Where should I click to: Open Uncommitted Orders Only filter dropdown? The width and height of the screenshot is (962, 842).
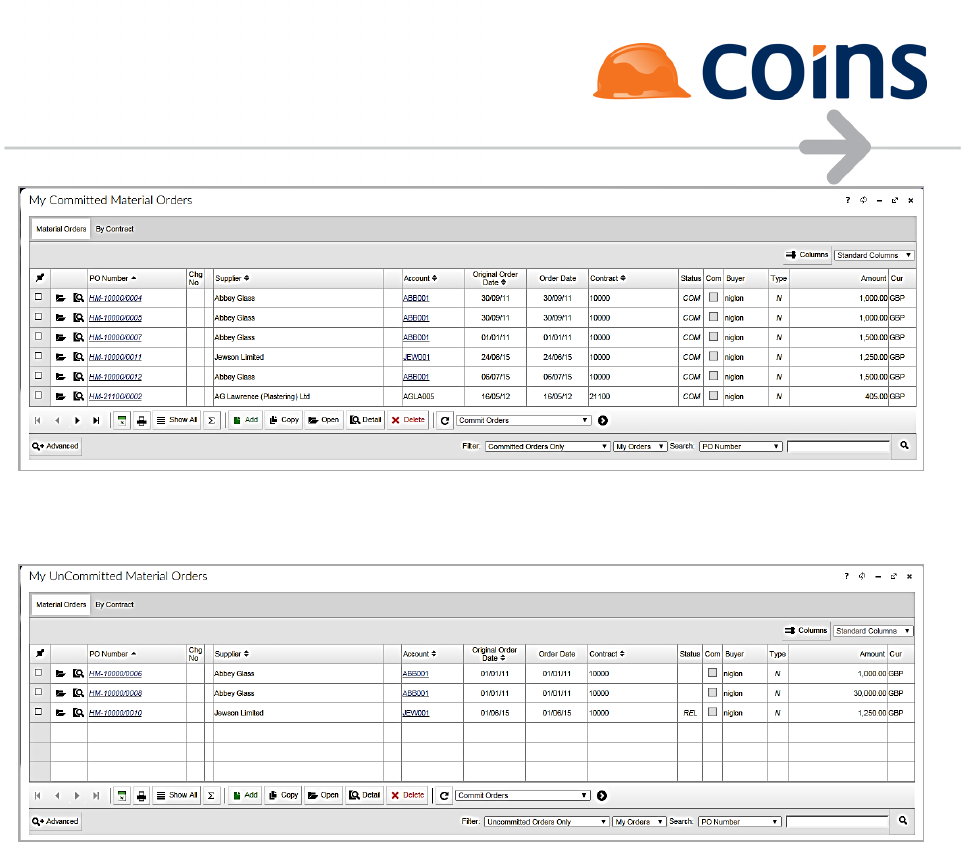[547, 822]
